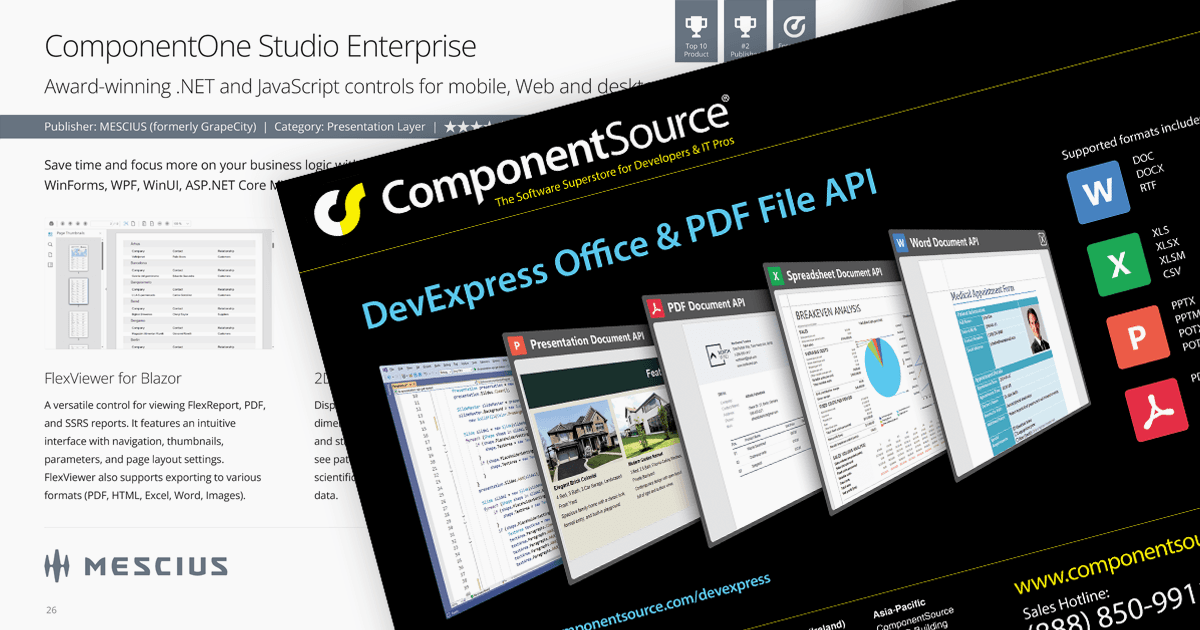This screenshot has height=630, width=1200.
Task: Click the FlexViewer for Blazor heading
Action: (113, 379)
